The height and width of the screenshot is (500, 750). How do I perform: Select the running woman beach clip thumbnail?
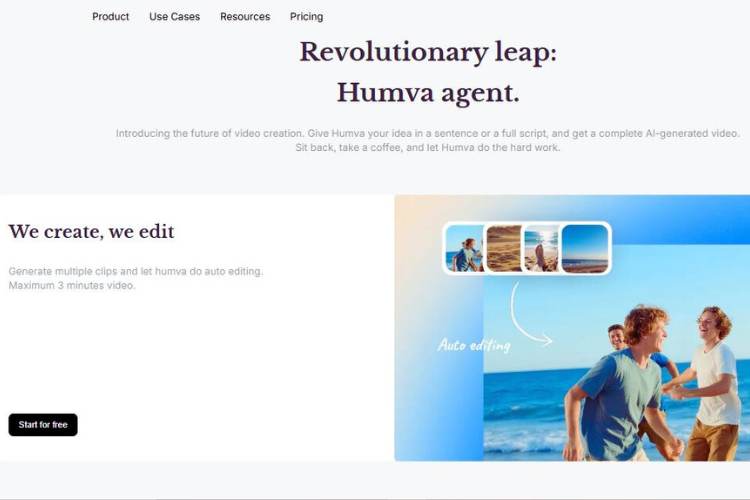tap(464, 248)
